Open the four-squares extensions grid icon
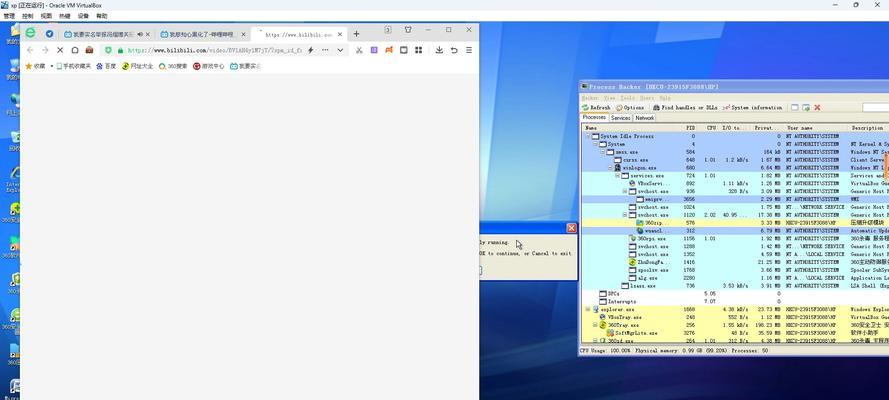The height and width of the screenshot is (400, 889). 418,50
